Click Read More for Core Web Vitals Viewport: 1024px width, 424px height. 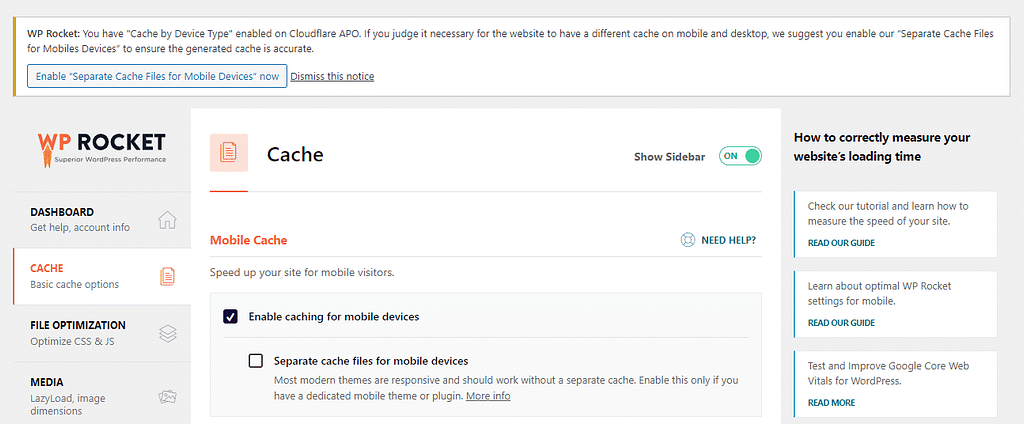tap(831, 402)
